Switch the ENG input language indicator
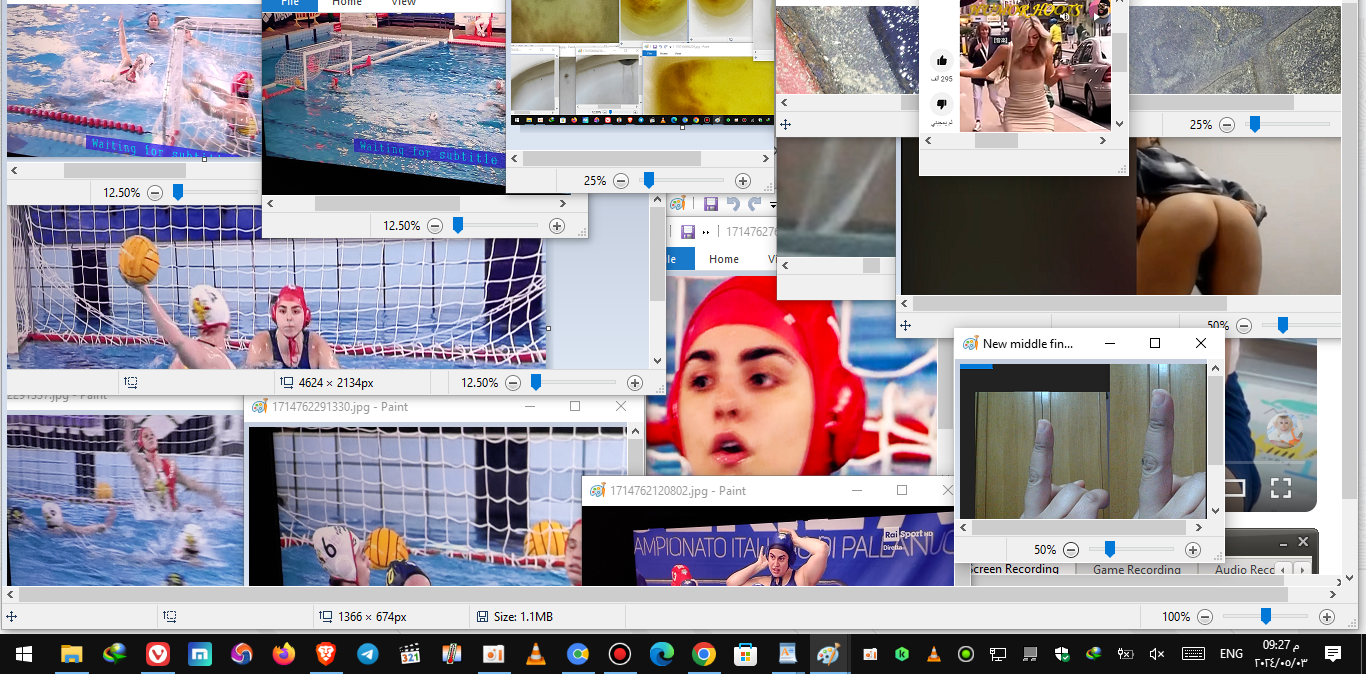Image resolution: width=1366 pixels, height=674 pixels. click(1231, 654)
